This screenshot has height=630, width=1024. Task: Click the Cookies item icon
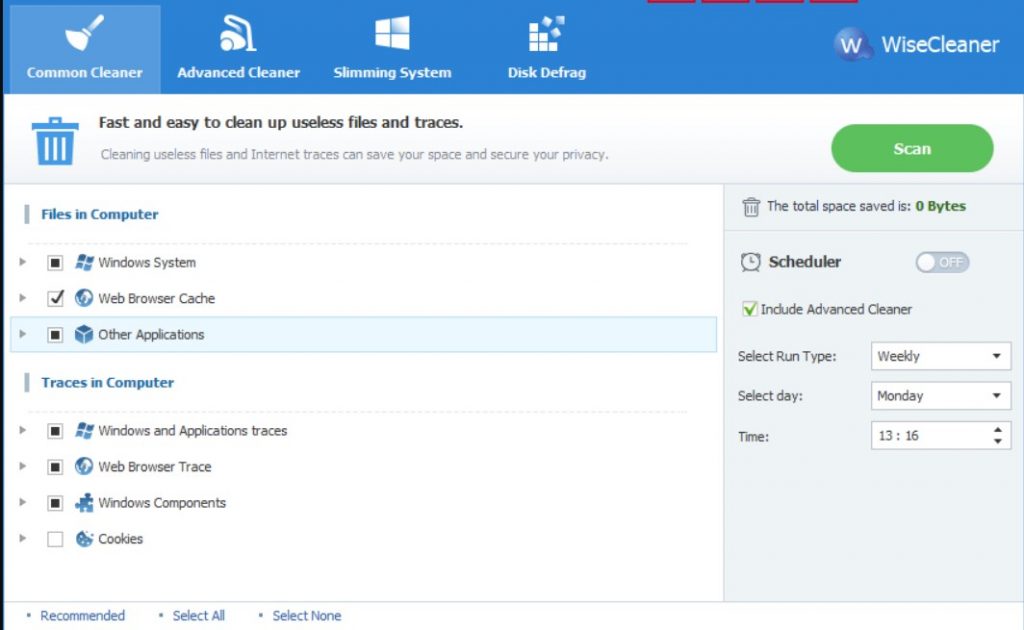pos(83,538)
